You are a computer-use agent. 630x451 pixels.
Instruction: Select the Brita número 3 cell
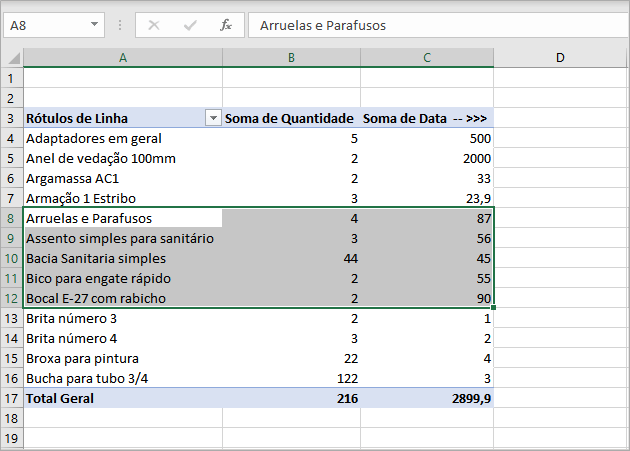pyautogui.click(x=123, y=318)
